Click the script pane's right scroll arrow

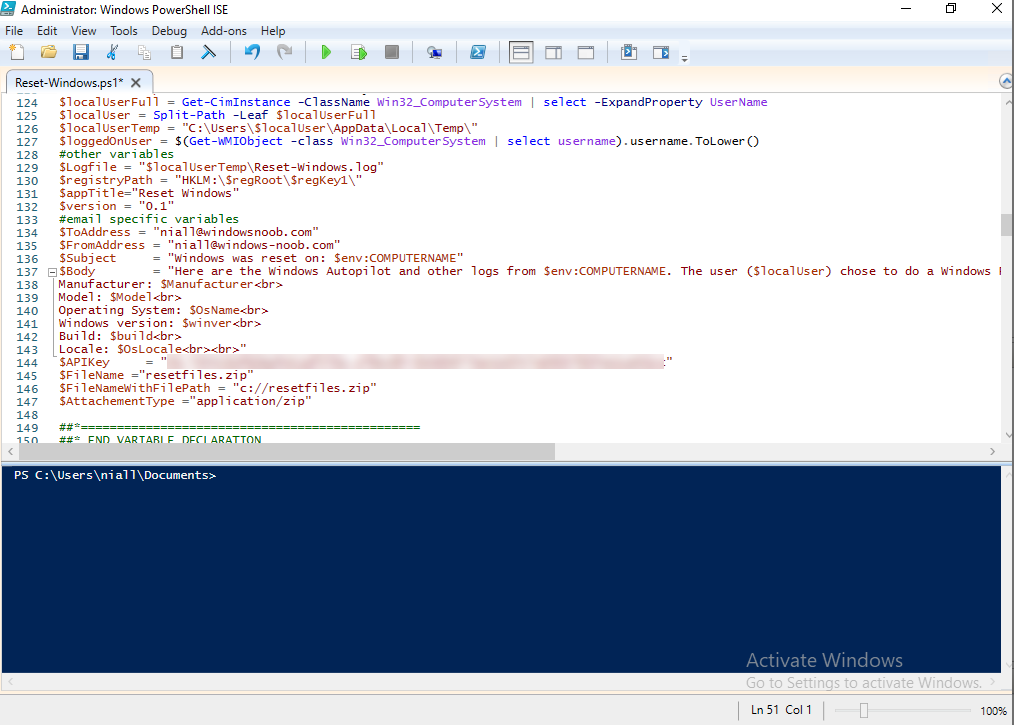[x=993, y=451]
